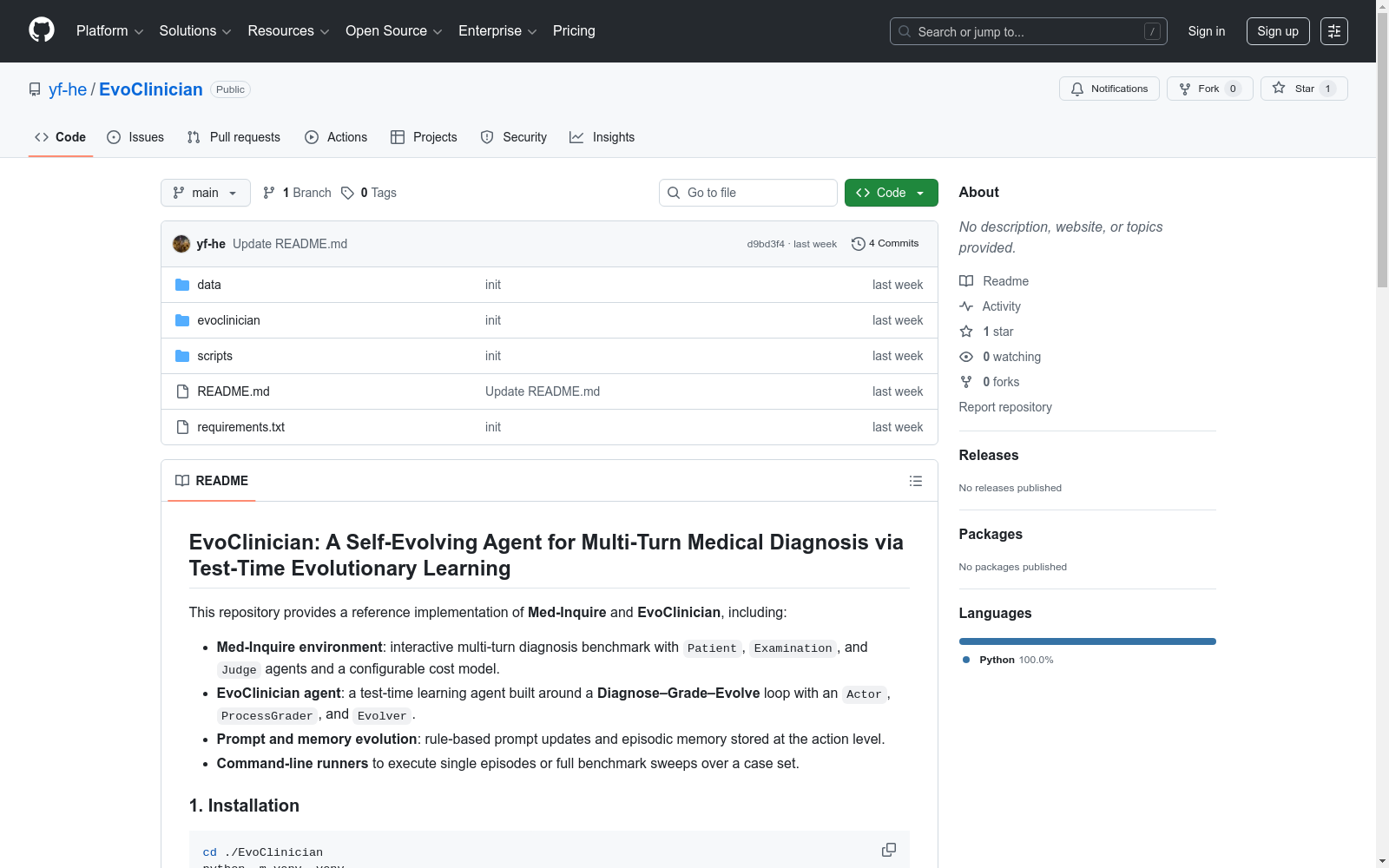Open the GitHub home logo
This screenshot has height=868, width=1389.
(42, 30)
